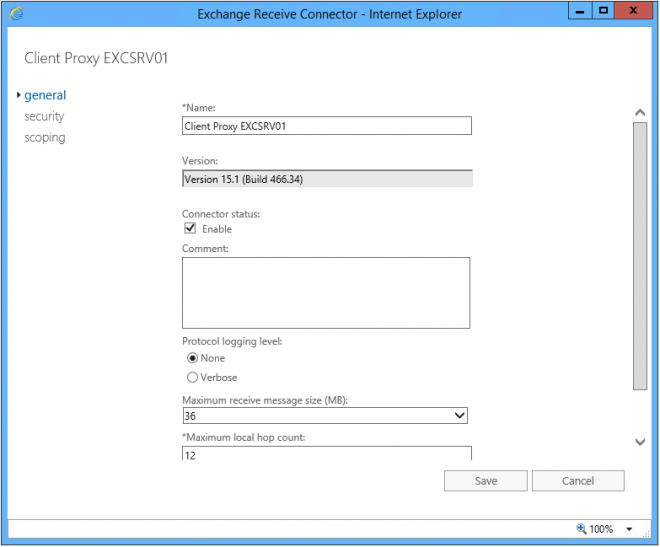Toggle the Enable connector status checkbox
Screen dimensions: 660x547
[x=190, y=229]
